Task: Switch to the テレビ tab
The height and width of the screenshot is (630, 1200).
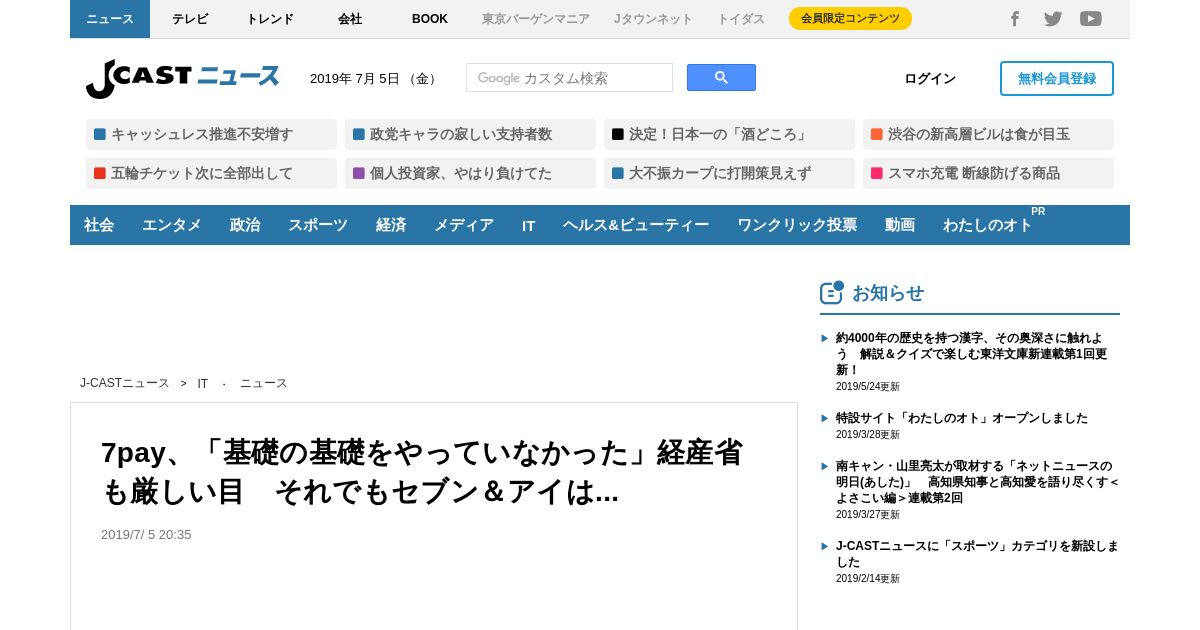Action: click(x=190, y=19)
